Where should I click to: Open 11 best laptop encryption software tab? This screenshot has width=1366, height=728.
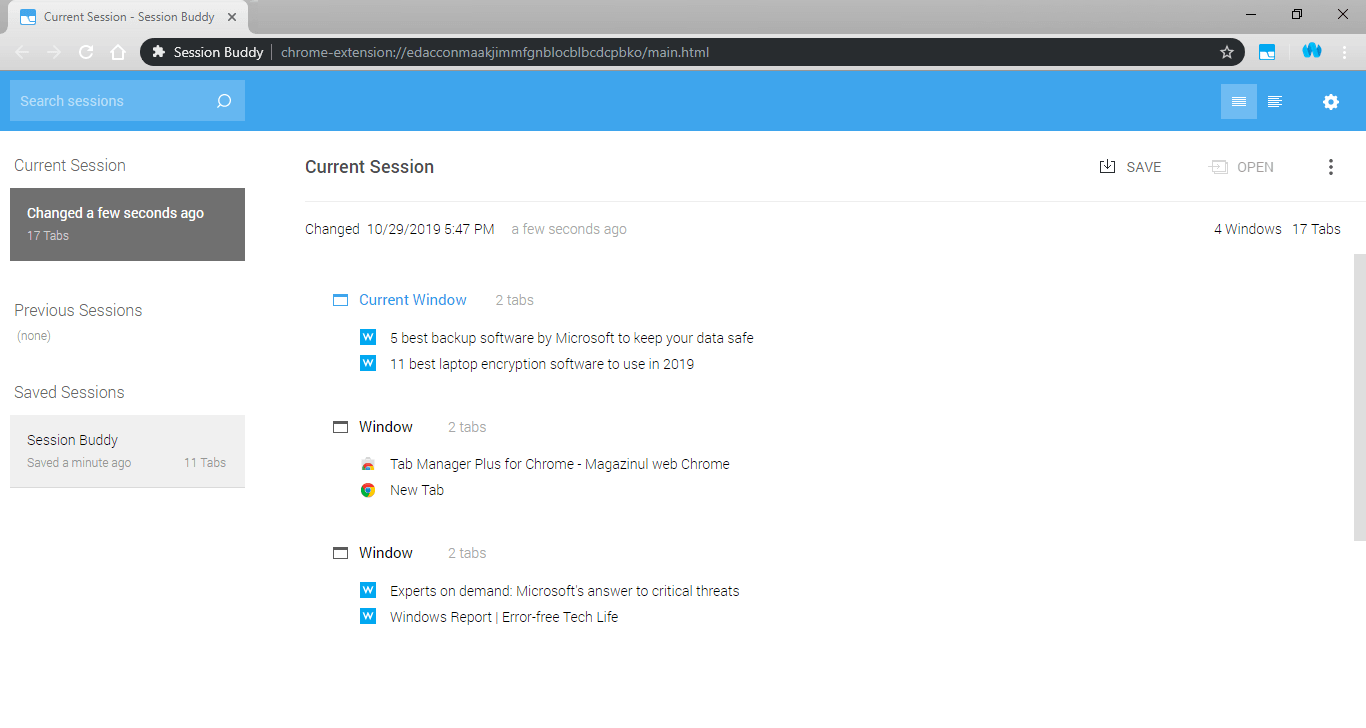coord(542,364)
